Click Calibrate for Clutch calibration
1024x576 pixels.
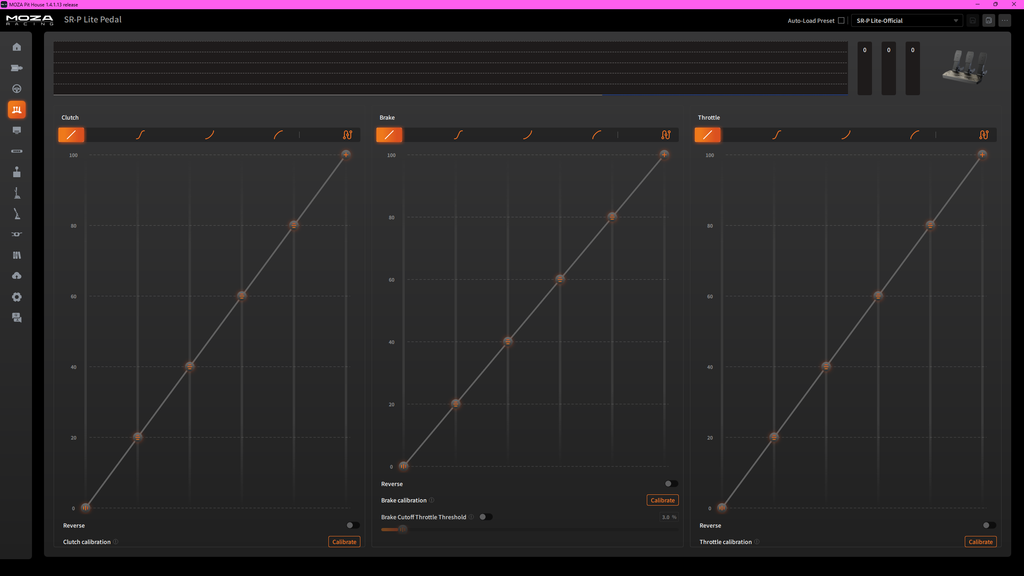[x=344, y=542]
